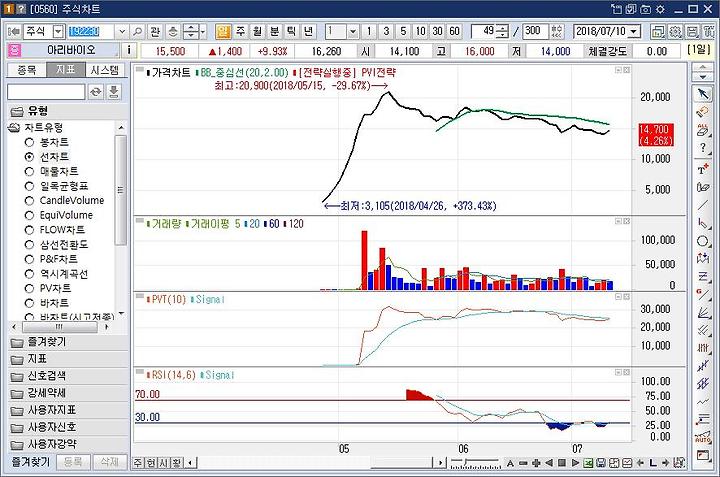720x477 pixels.
Task: Open the stock code history dropdown
Action: pos(122,31)
